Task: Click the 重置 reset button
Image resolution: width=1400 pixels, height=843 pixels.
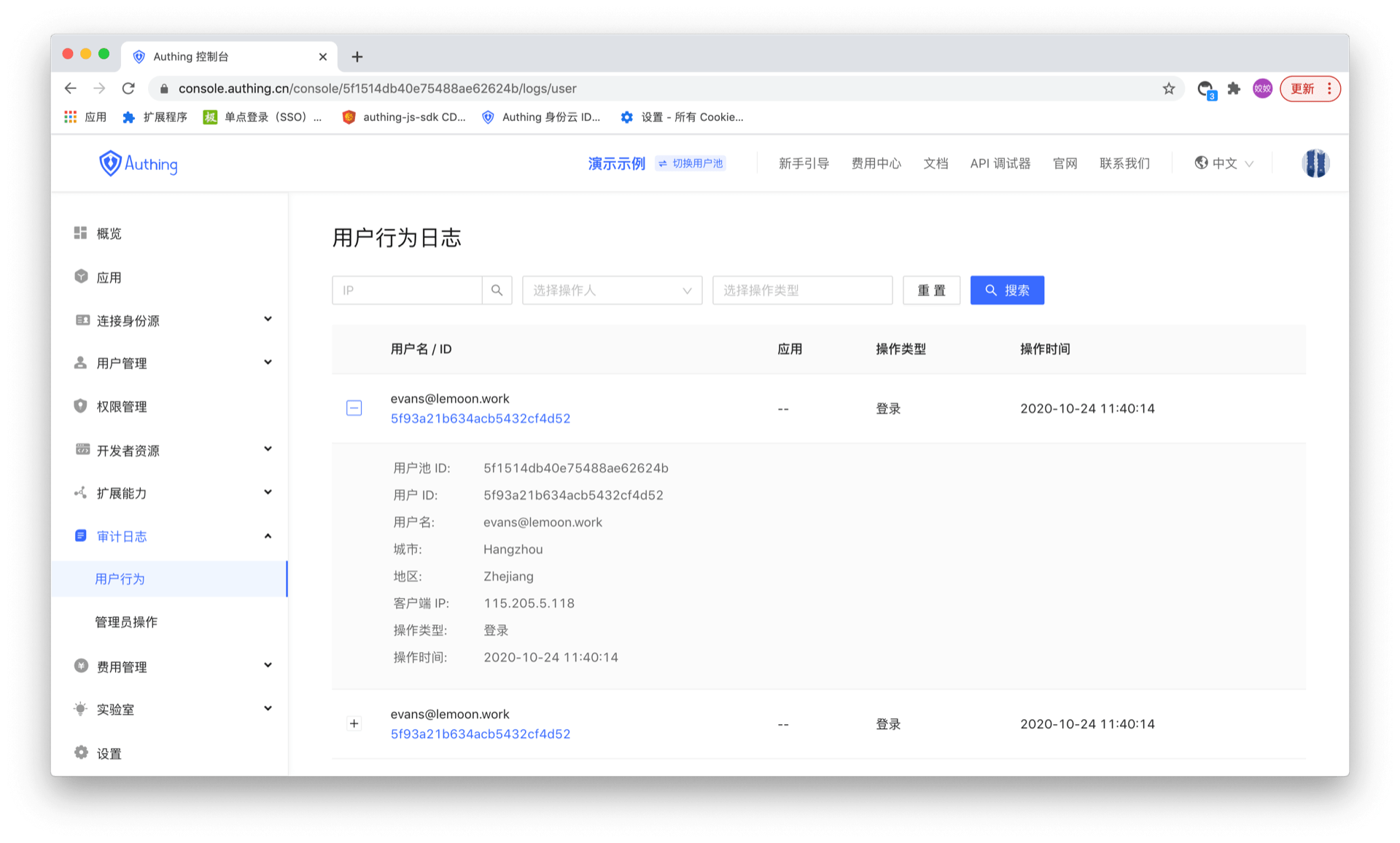Action: pos(931,290)
